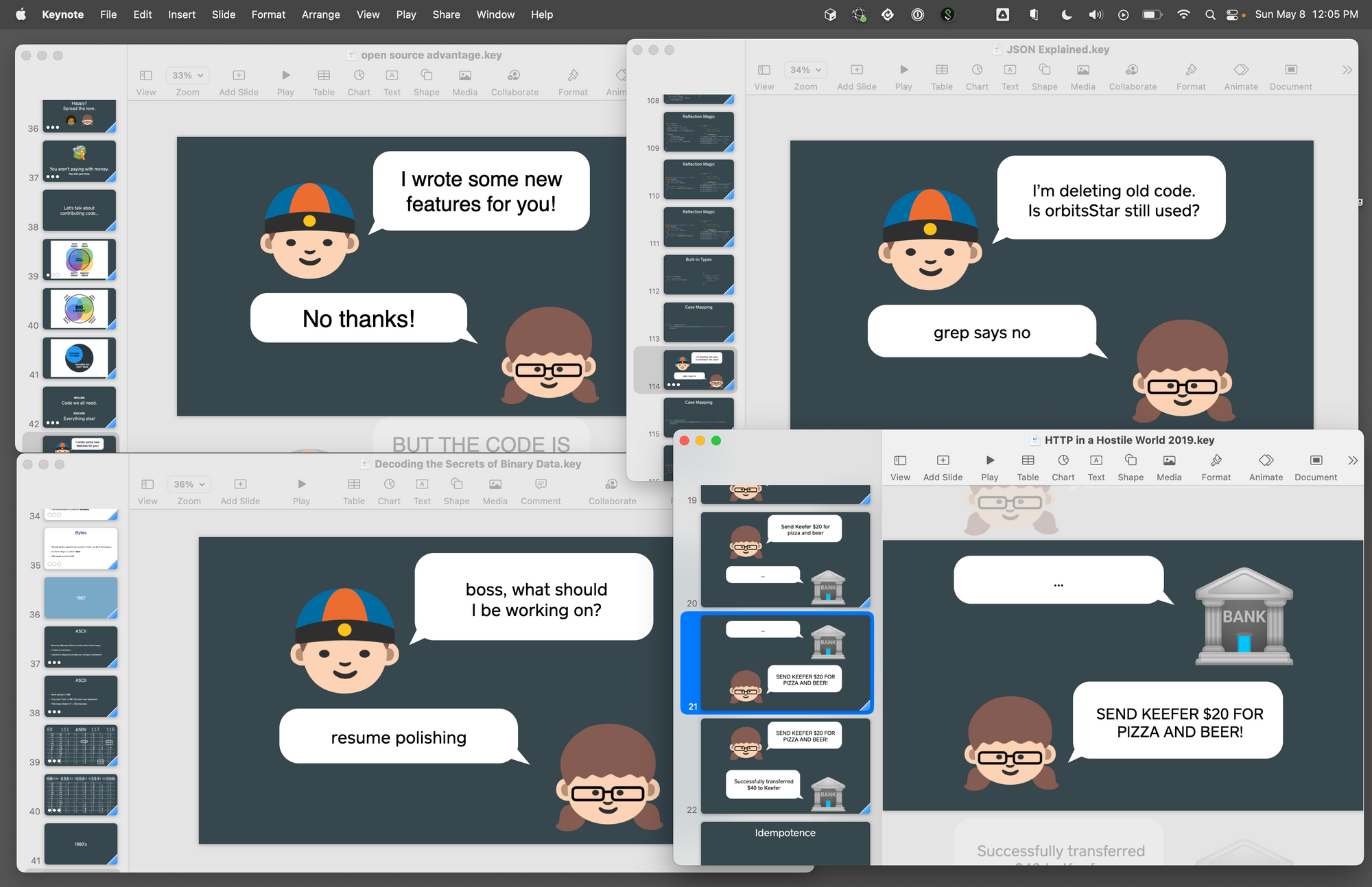Click Add Slide in JSON Explained window
Viewport: 1372px width, 887px height.
(857, 77)
